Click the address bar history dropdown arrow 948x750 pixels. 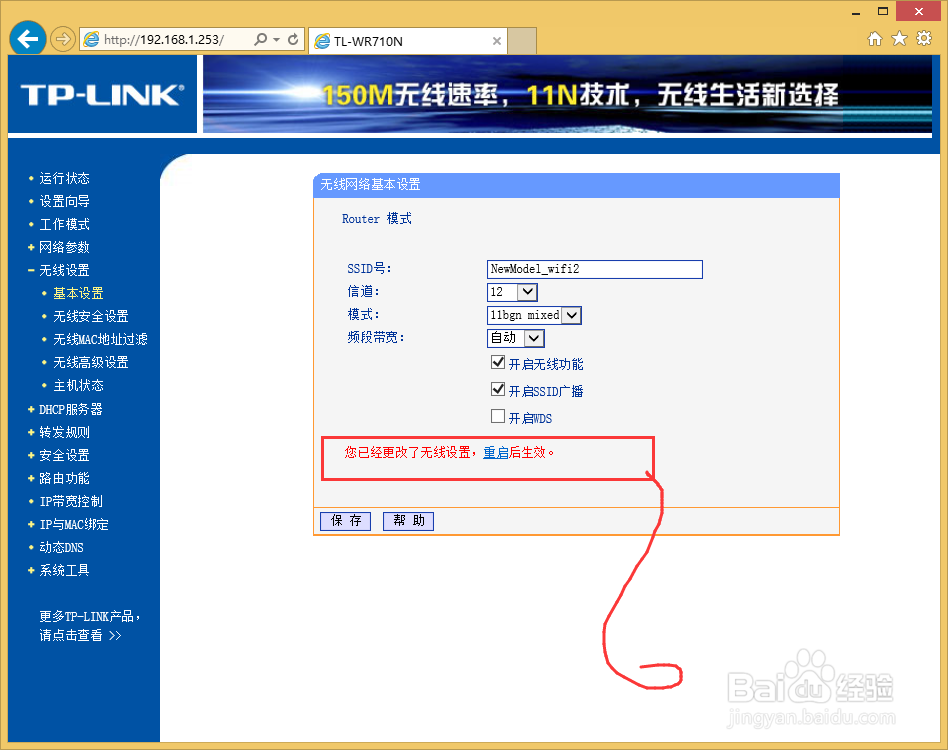pyautogui.click(x=276, y=39)
